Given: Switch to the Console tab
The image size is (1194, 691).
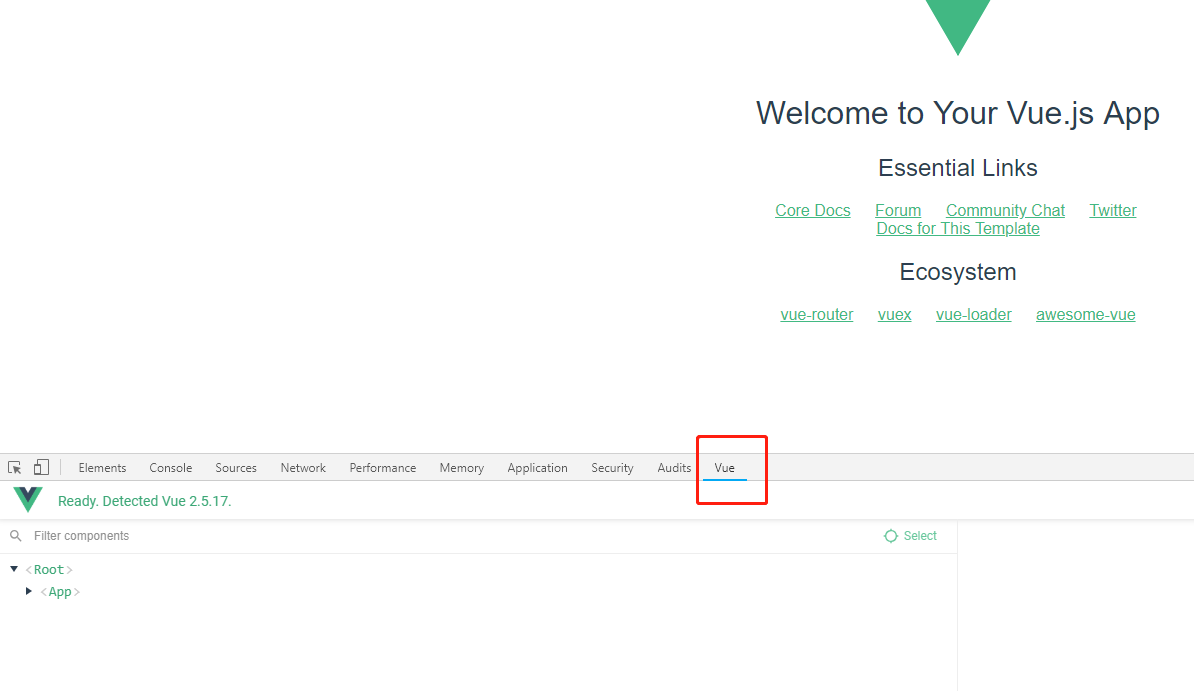Looking at the screenshot, I should 171,468.
